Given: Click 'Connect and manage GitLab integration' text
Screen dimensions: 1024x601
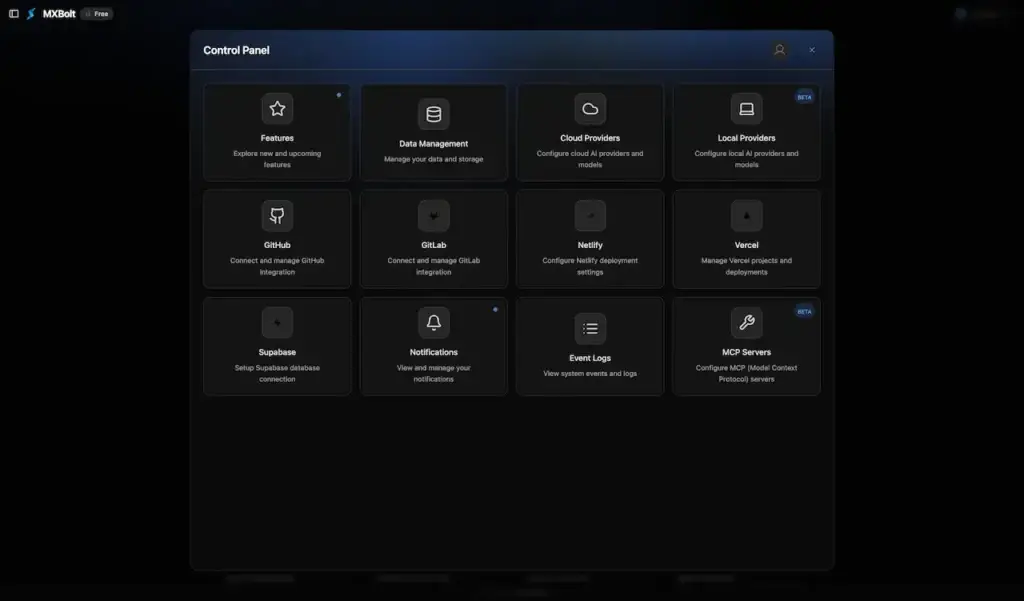Looking at the screenshot, I should tap(434, 267).
